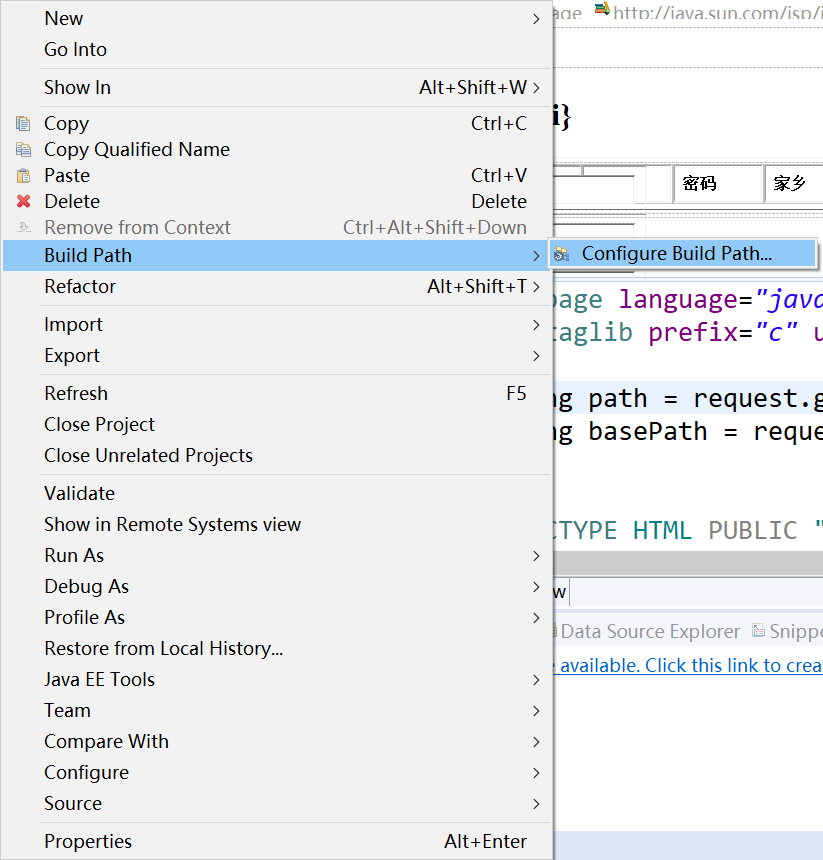Click 'HTML' in the DOCTYPE line
823x860 pixels.
coord(662,530)
